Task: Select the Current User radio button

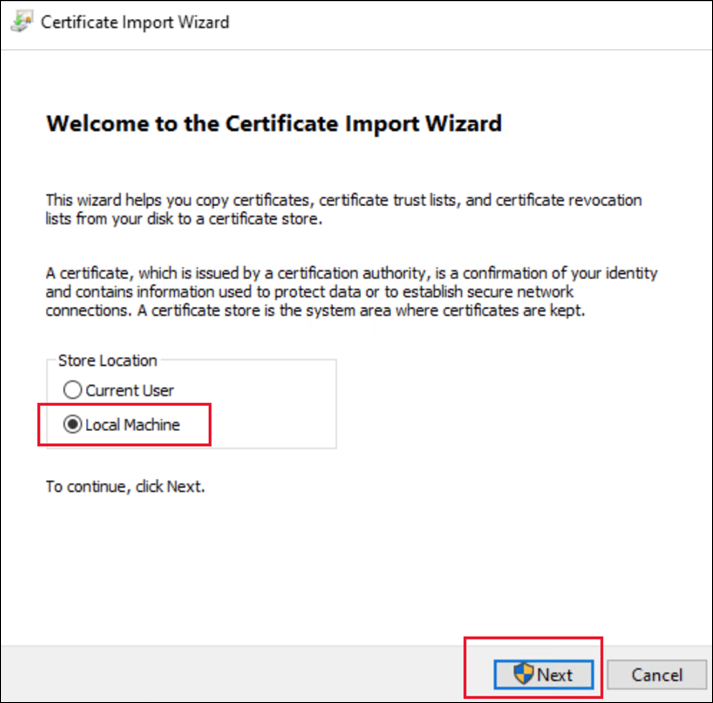Action: pos(72,391)
